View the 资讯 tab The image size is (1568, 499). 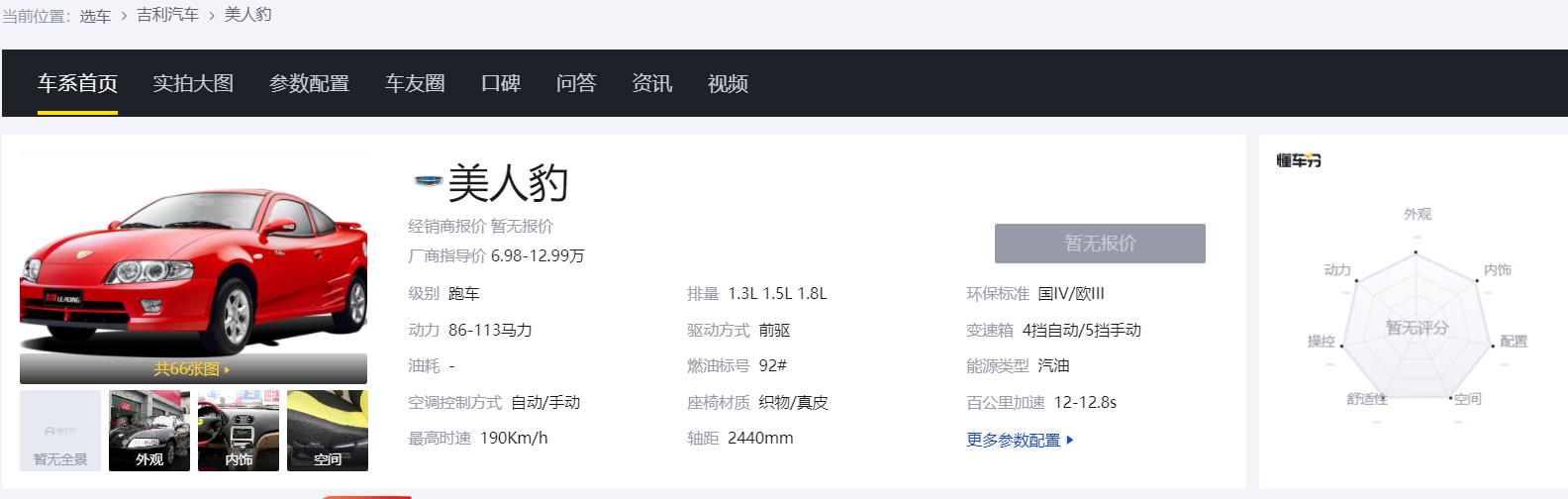pos(652,83)
